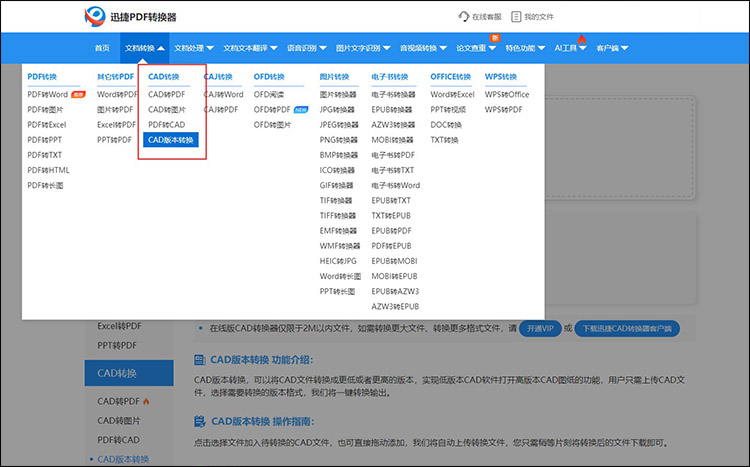Collapse the 文档转换 menu
The width and height of the screenshot is (750, 467).
pyautogui.click(x=144, y=48)
